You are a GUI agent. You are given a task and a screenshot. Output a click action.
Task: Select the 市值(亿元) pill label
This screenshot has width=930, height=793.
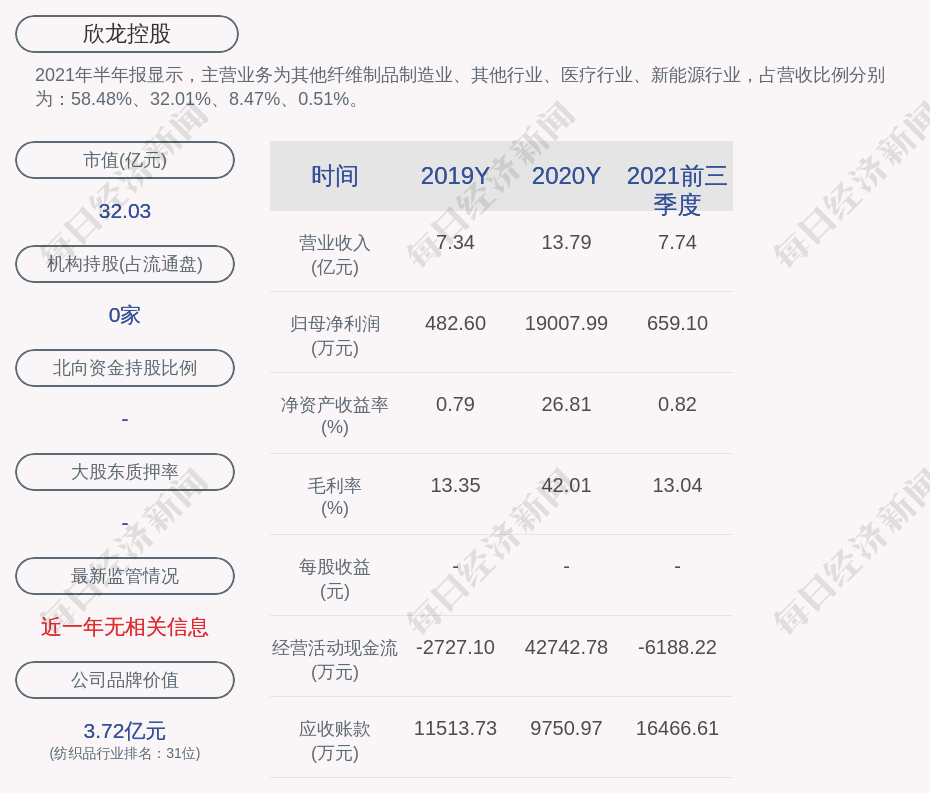tap(125, 160)
